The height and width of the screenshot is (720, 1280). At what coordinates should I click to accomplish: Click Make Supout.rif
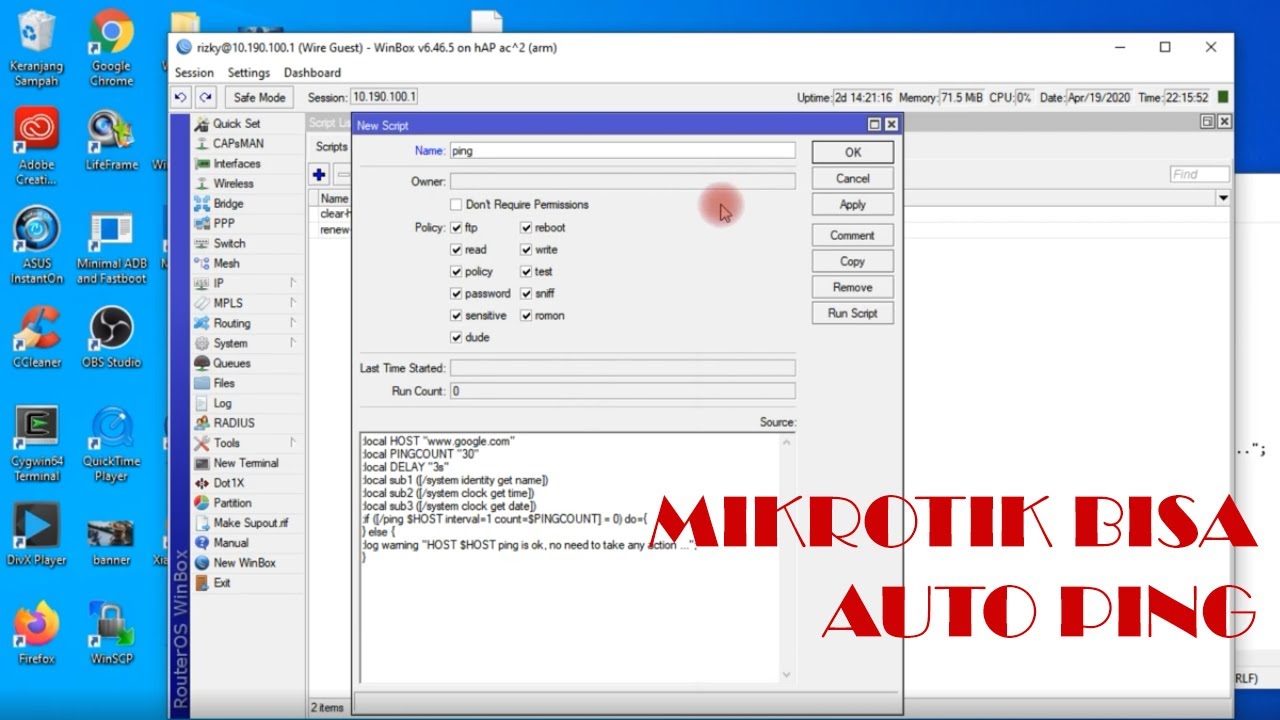(x=250, y=523)
